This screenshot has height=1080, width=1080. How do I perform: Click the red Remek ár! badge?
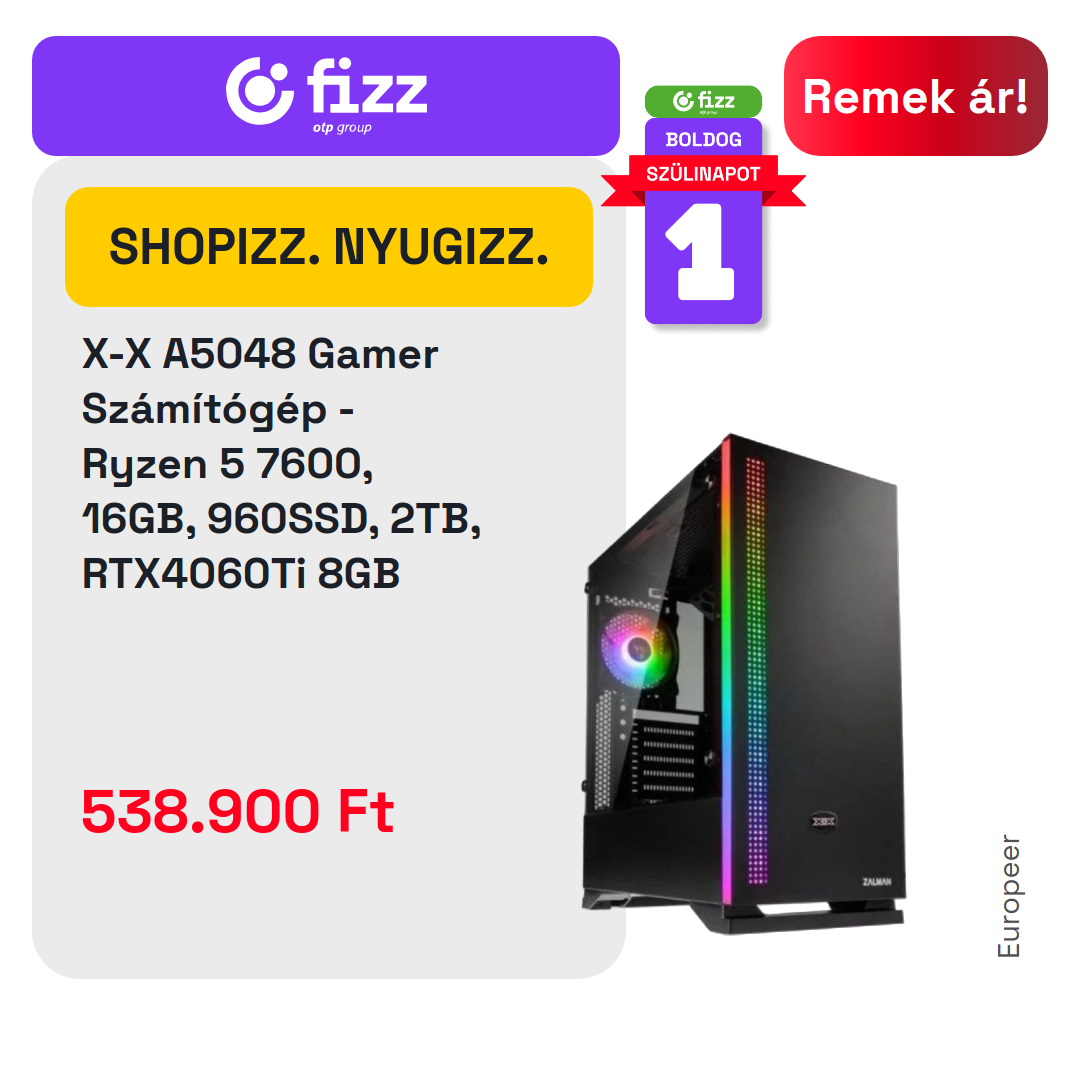click(915, 96)
